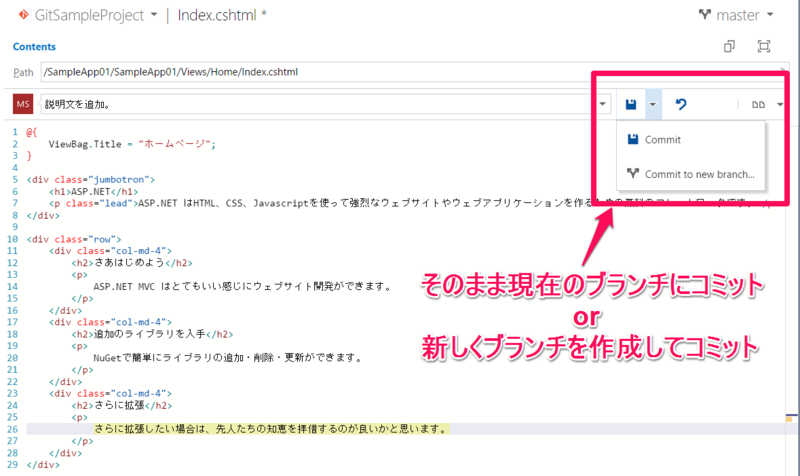Click the side-by-side diff view icon

point(758,105)
